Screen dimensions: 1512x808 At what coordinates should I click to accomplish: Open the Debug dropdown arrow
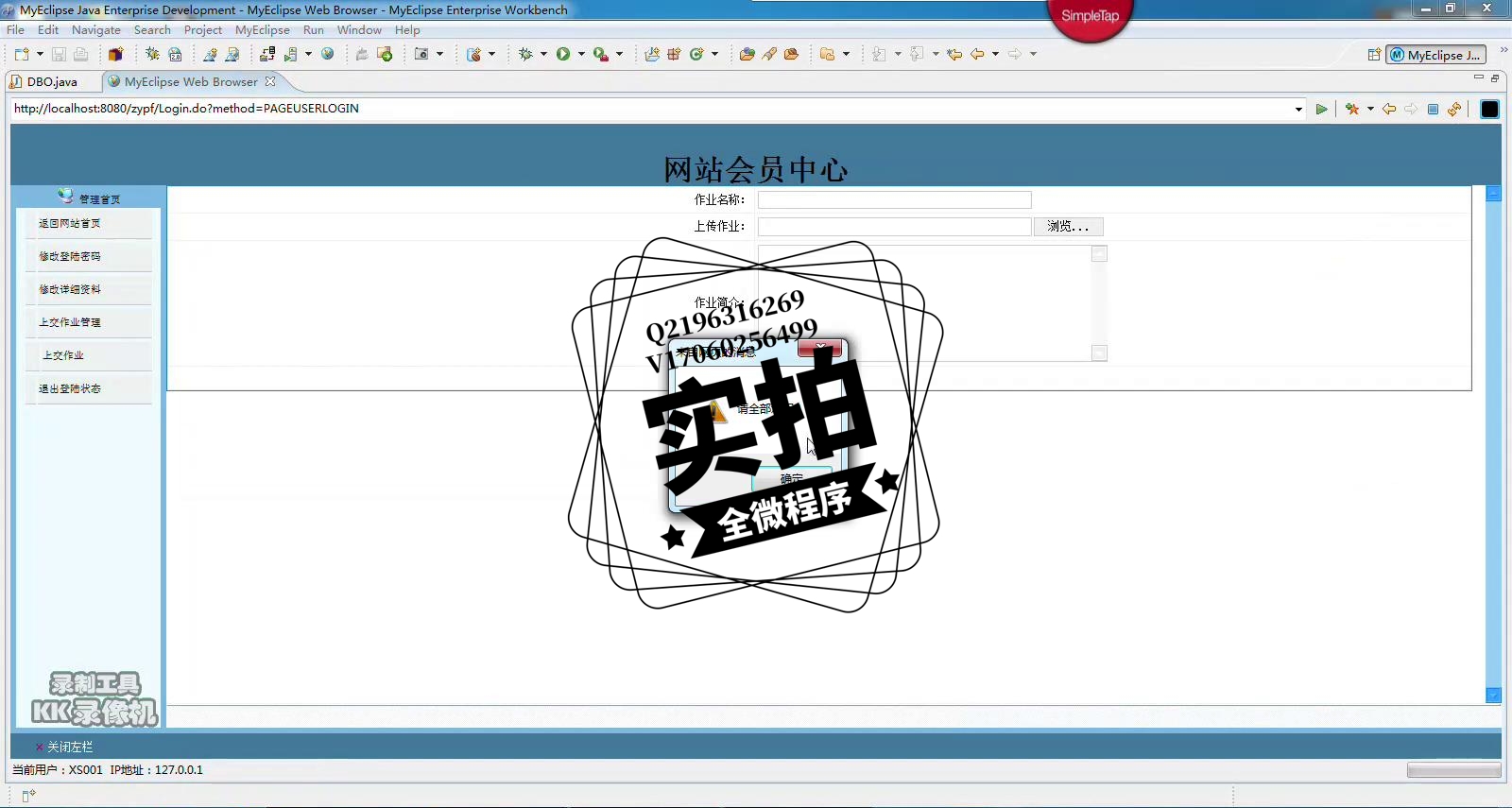click(543, 54)
